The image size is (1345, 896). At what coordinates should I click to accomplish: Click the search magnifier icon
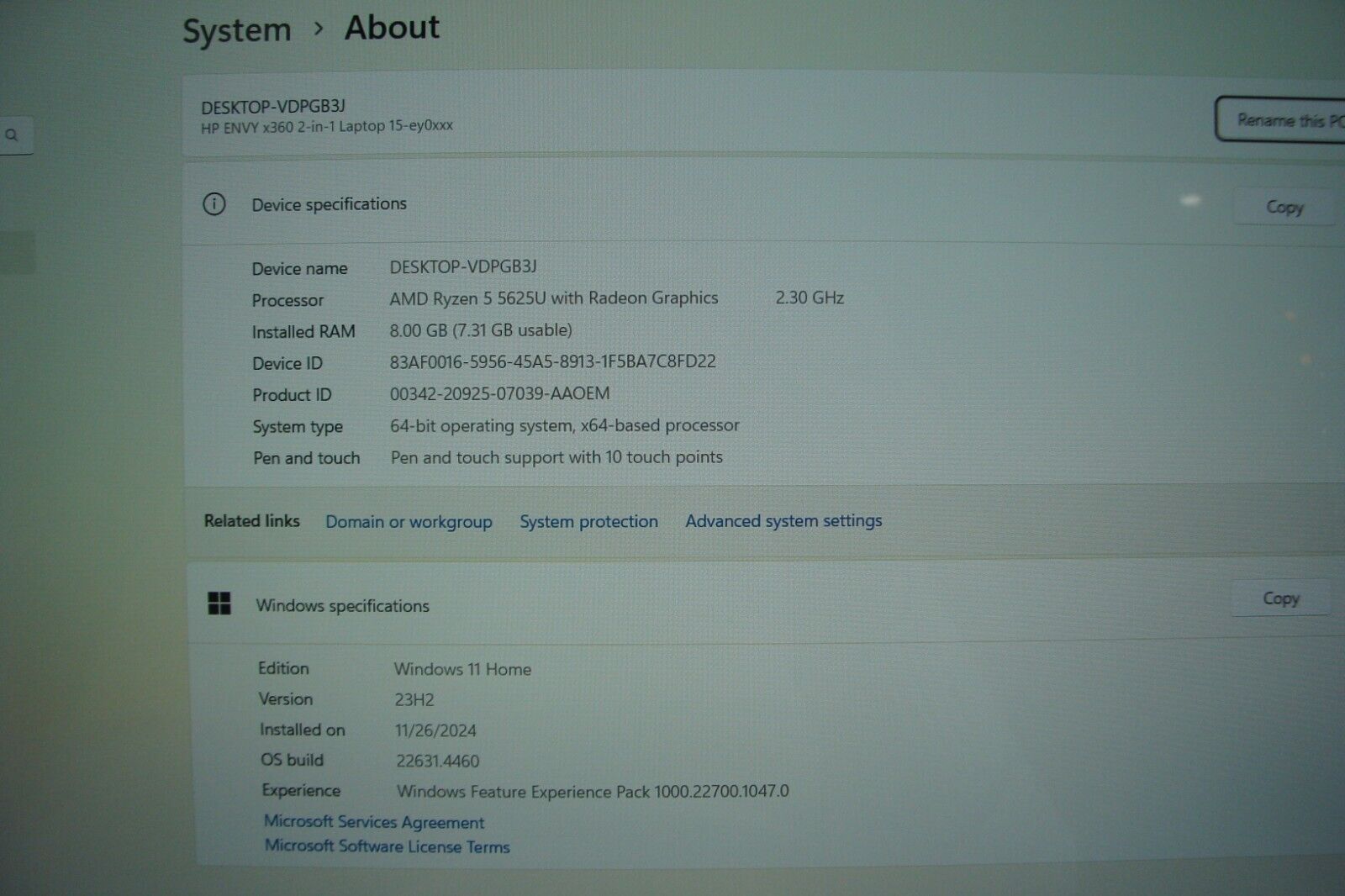tap(12, 135)
